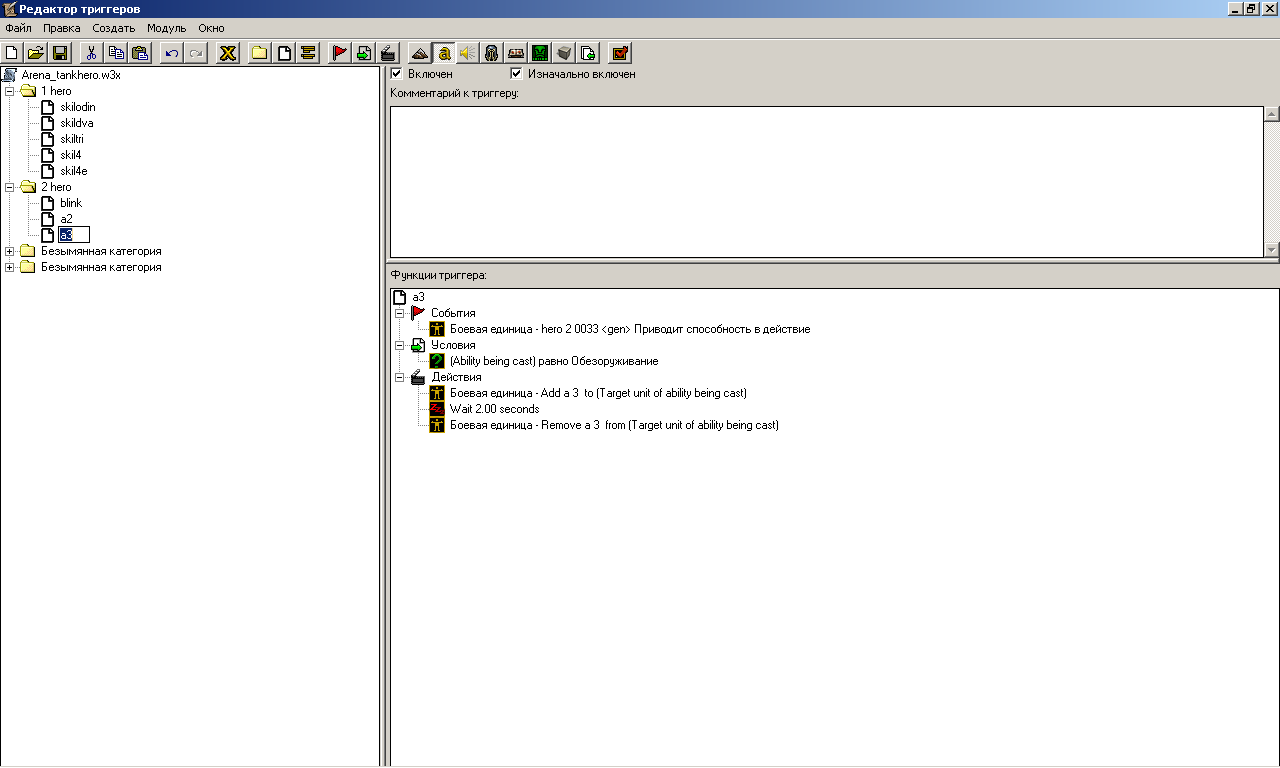
Task: Create a new category folder
Action: pos(260,53)
